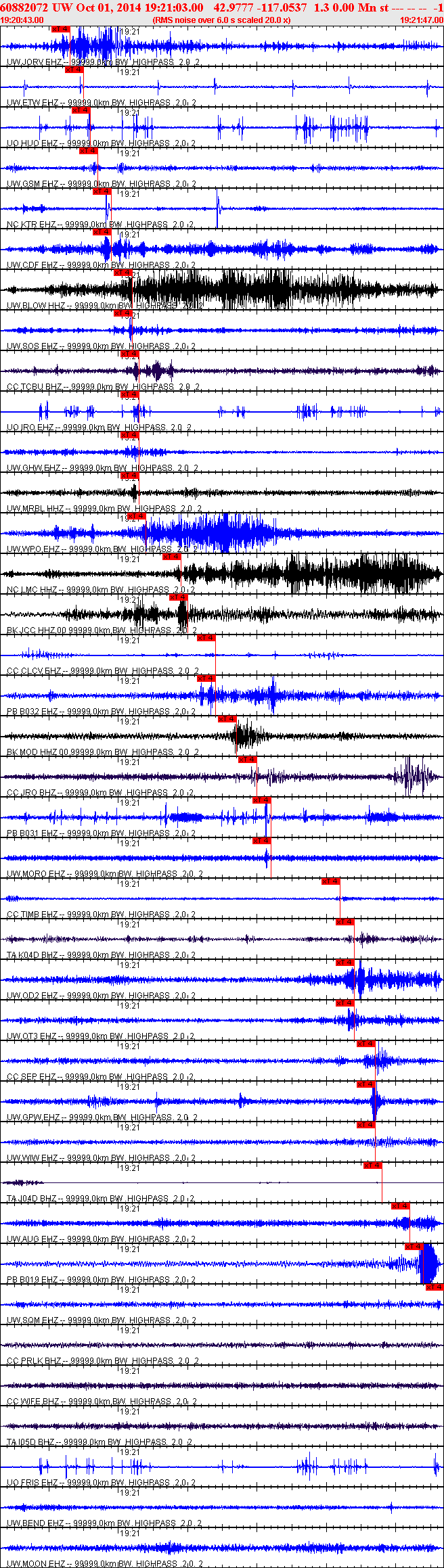
Task: Select the red pick flag on the NC.LMC trace
Action: pyautogui.click(x=172, y=557)
